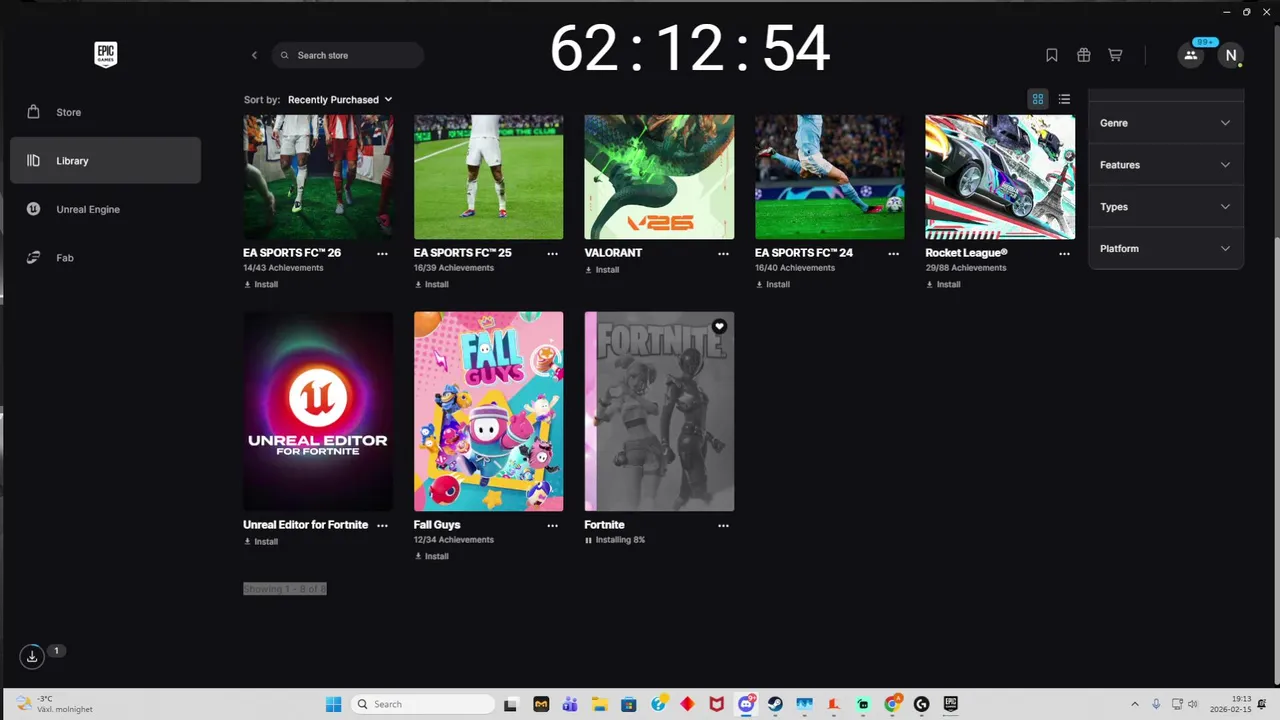
Task: Open Sort by Recently Purchased dropdown
Action: click(340, 99)
